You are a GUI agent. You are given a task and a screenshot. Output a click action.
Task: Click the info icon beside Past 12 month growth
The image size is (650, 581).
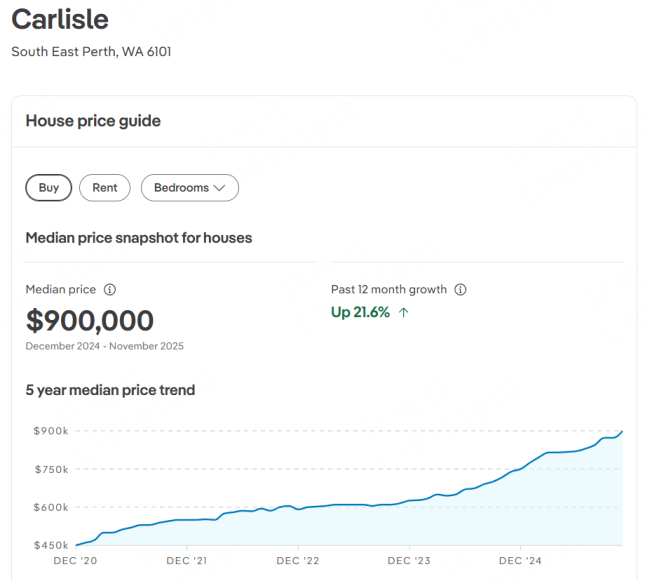(460, 290)
